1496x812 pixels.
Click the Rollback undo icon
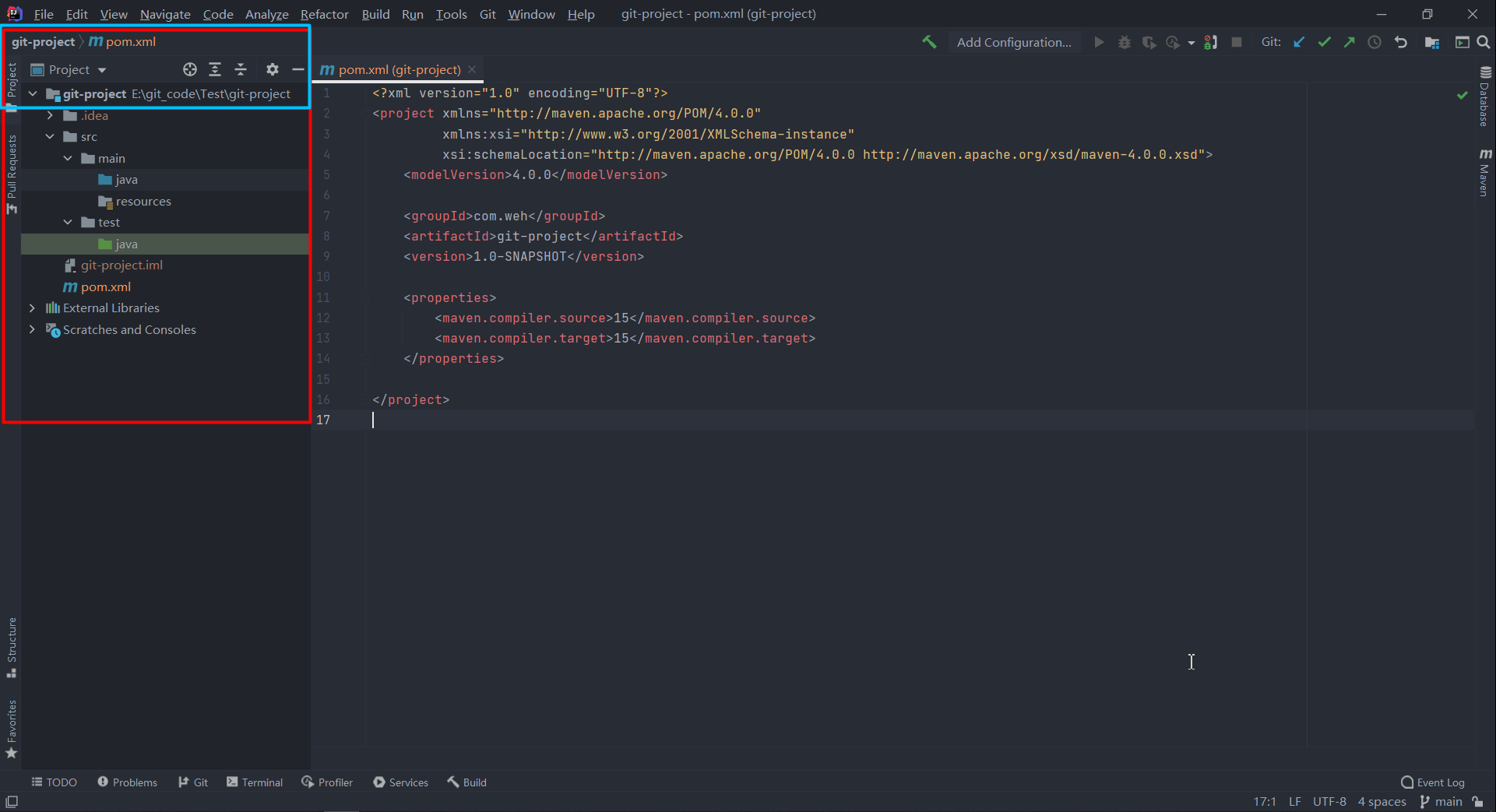1401,42
